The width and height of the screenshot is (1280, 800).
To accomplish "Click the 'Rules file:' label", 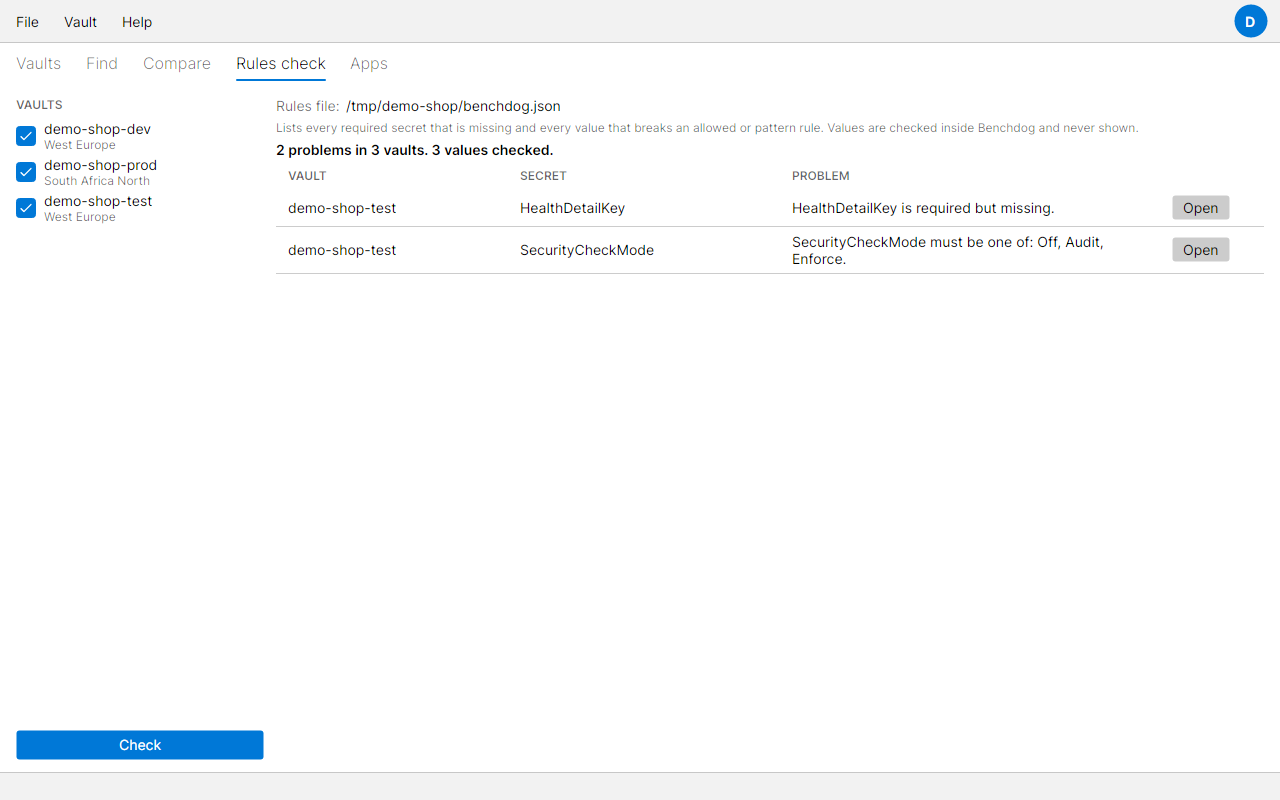I will click(x=307, y=106).
